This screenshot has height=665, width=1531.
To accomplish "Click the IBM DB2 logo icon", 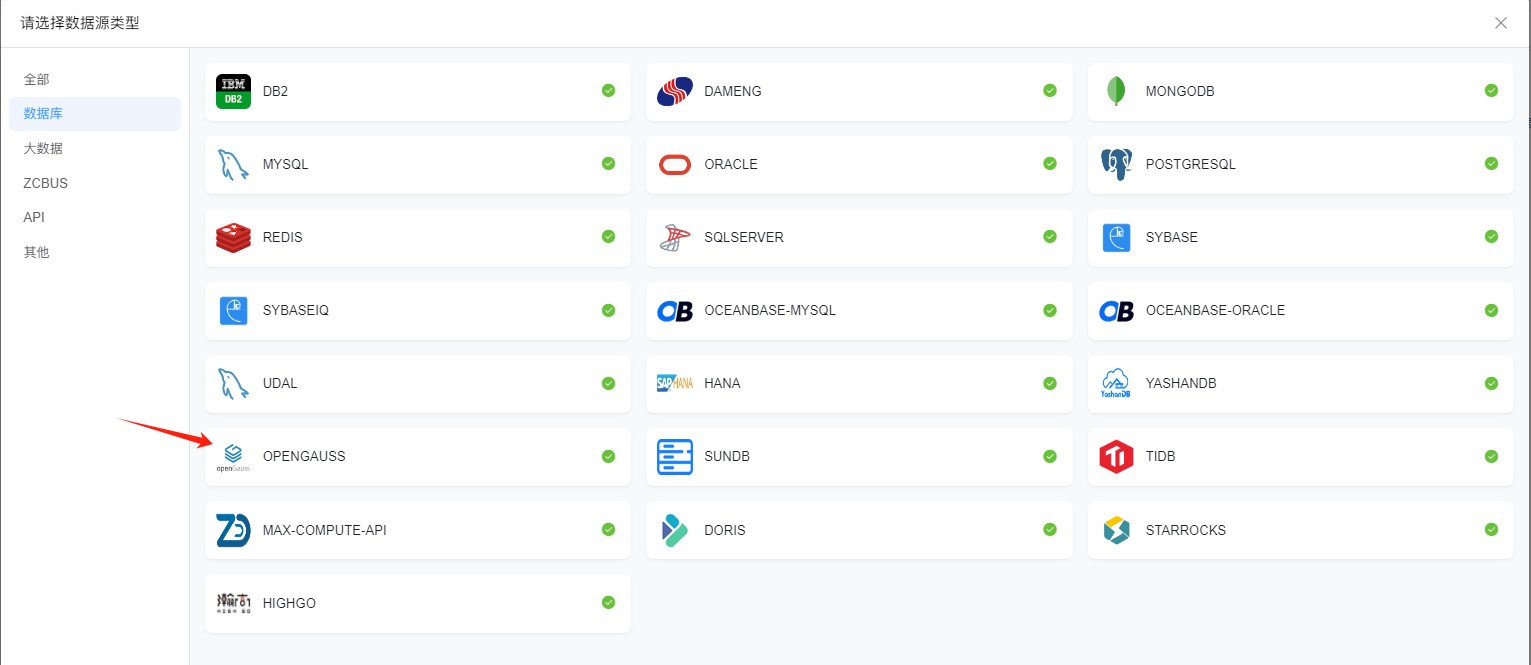I will (x=233, y=91).
